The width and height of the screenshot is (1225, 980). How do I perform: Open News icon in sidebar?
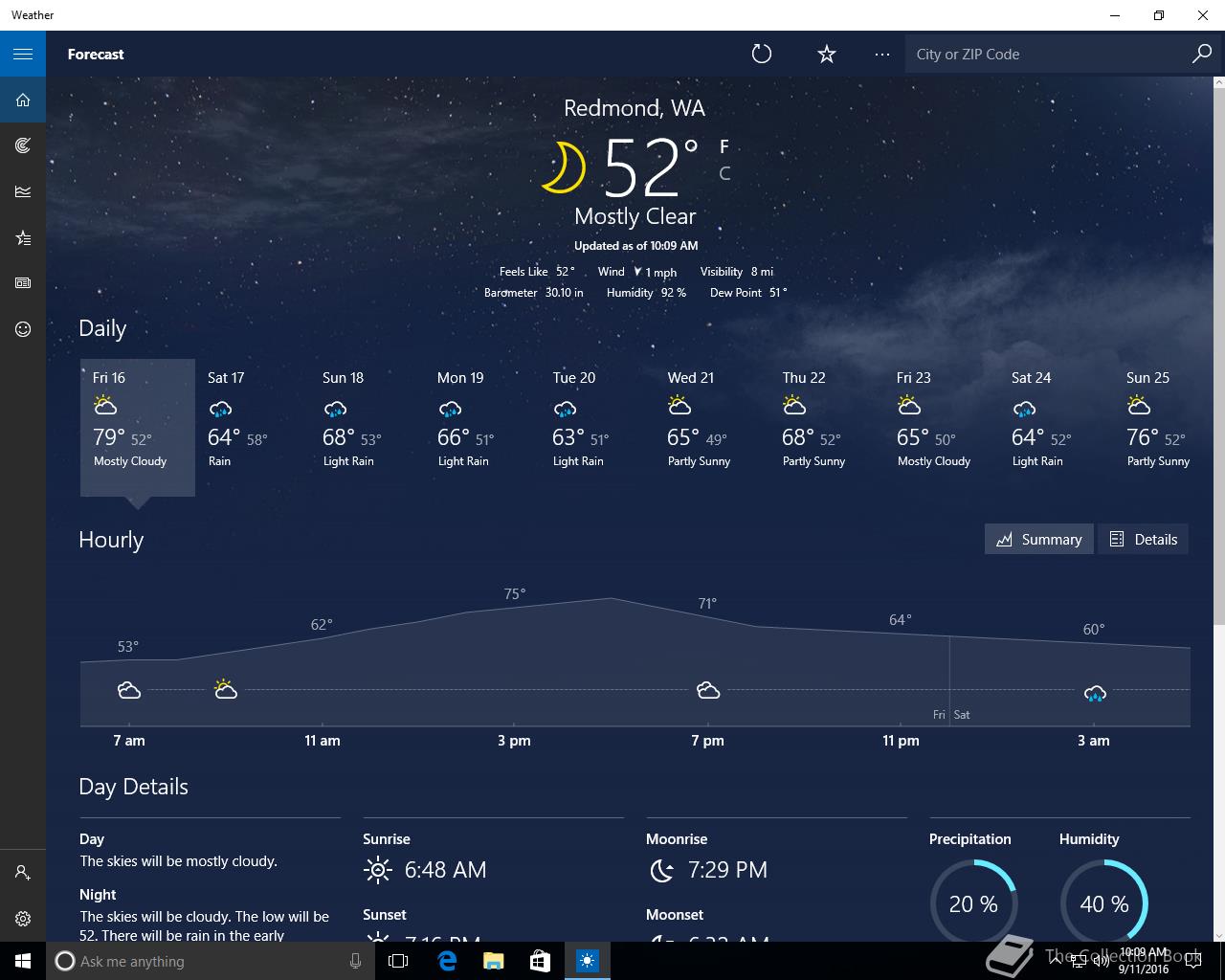pyautogui.click(x=23, y=283)
